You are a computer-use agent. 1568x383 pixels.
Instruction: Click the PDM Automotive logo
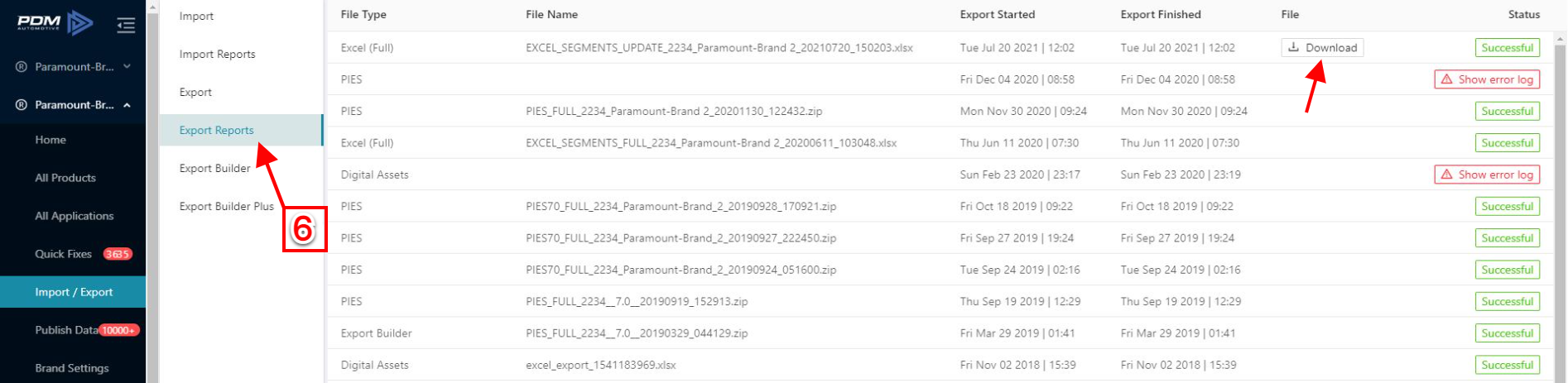(55, 23)
